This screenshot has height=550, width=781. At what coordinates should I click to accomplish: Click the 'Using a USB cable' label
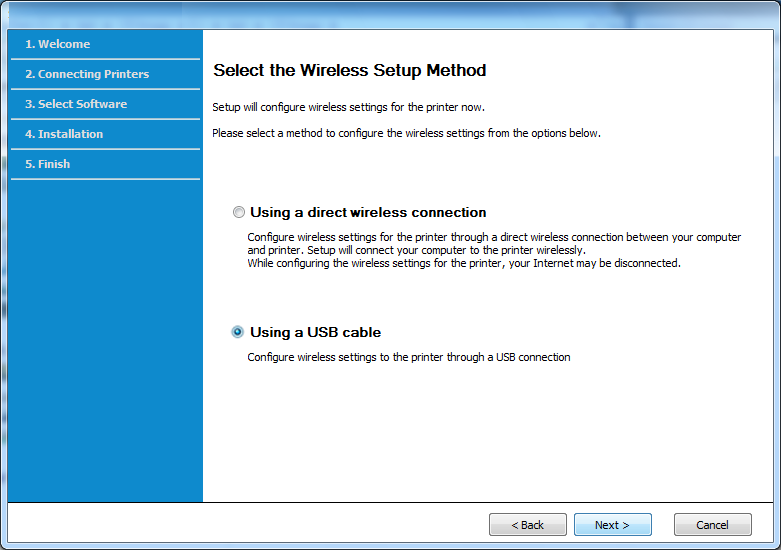pyautogui.click(x=315, y=332)
